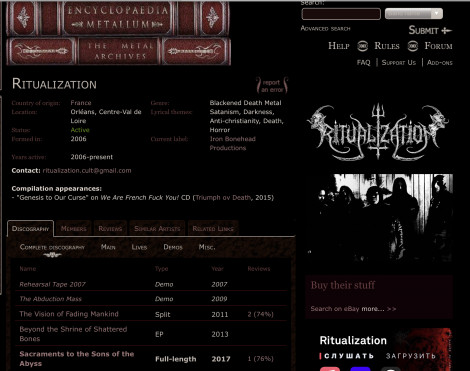Image resolution: width=470 pixels, height=371 pixels.
Task: Switch to the Reviews tab
Action: click(110, 229)
